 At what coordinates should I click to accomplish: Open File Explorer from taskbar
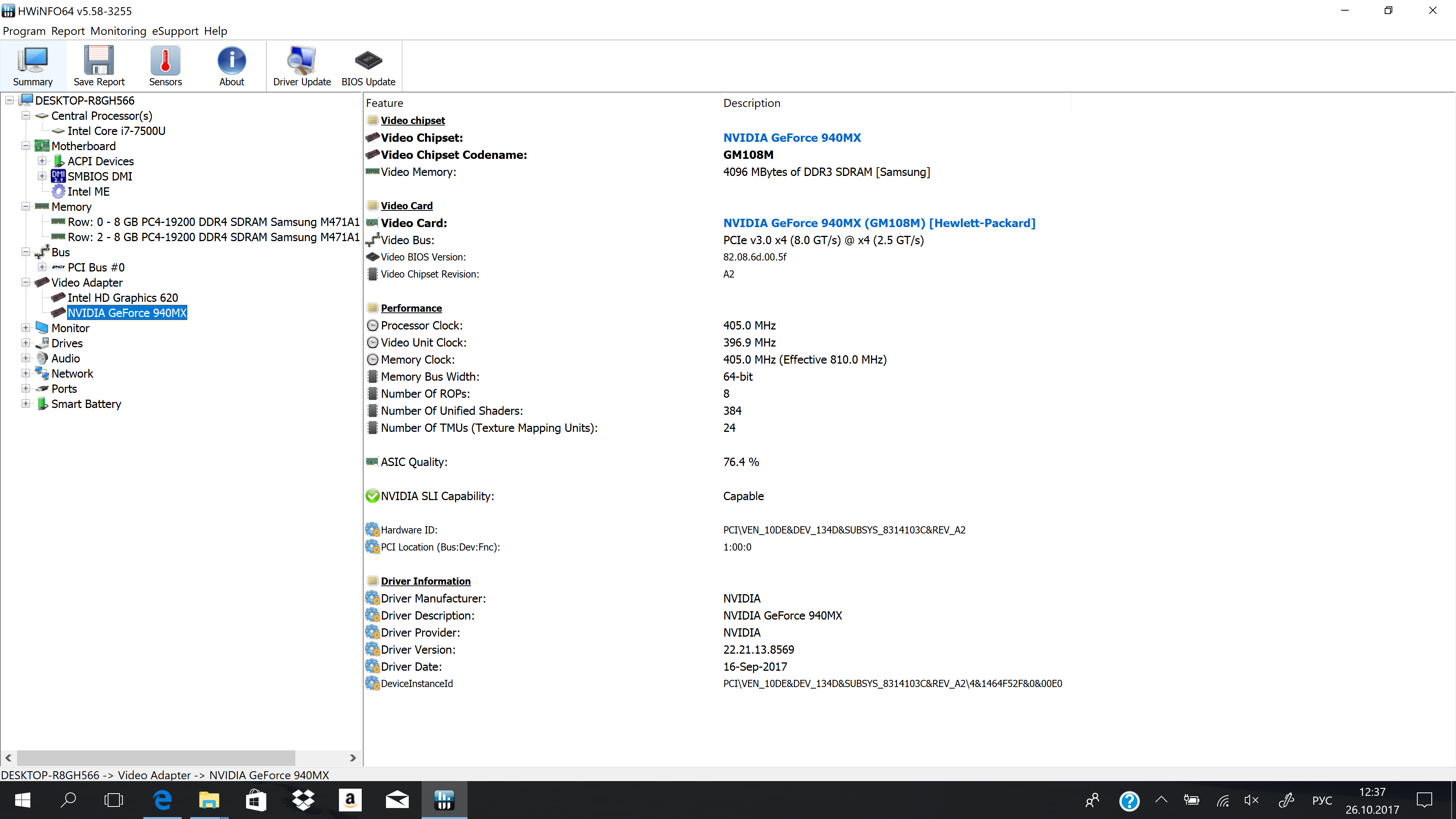tap(209, 800)
